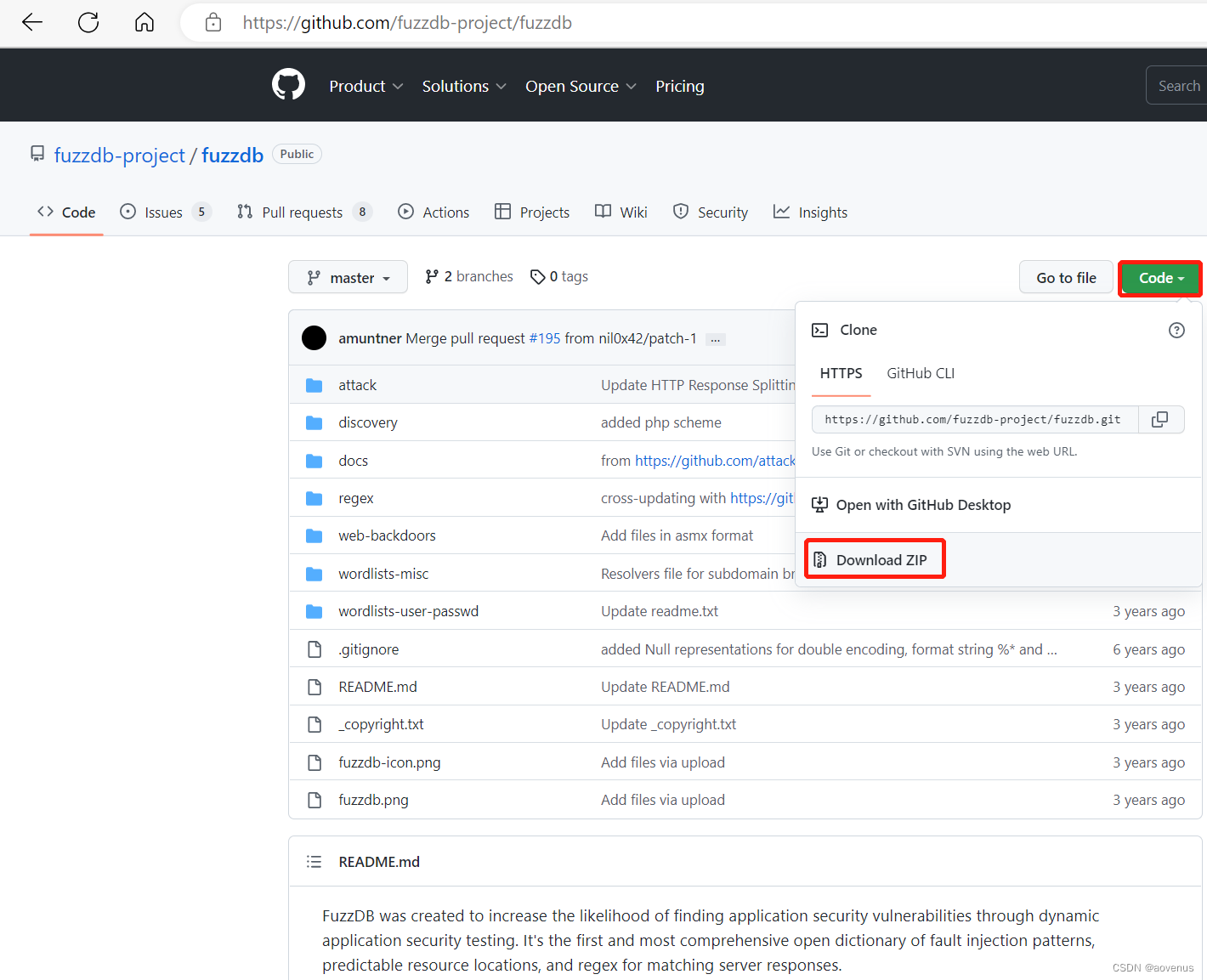Viewport: 1207px width, 980px height.
Task: Open pull request #195 link
Action: click(x=545, y=338)
